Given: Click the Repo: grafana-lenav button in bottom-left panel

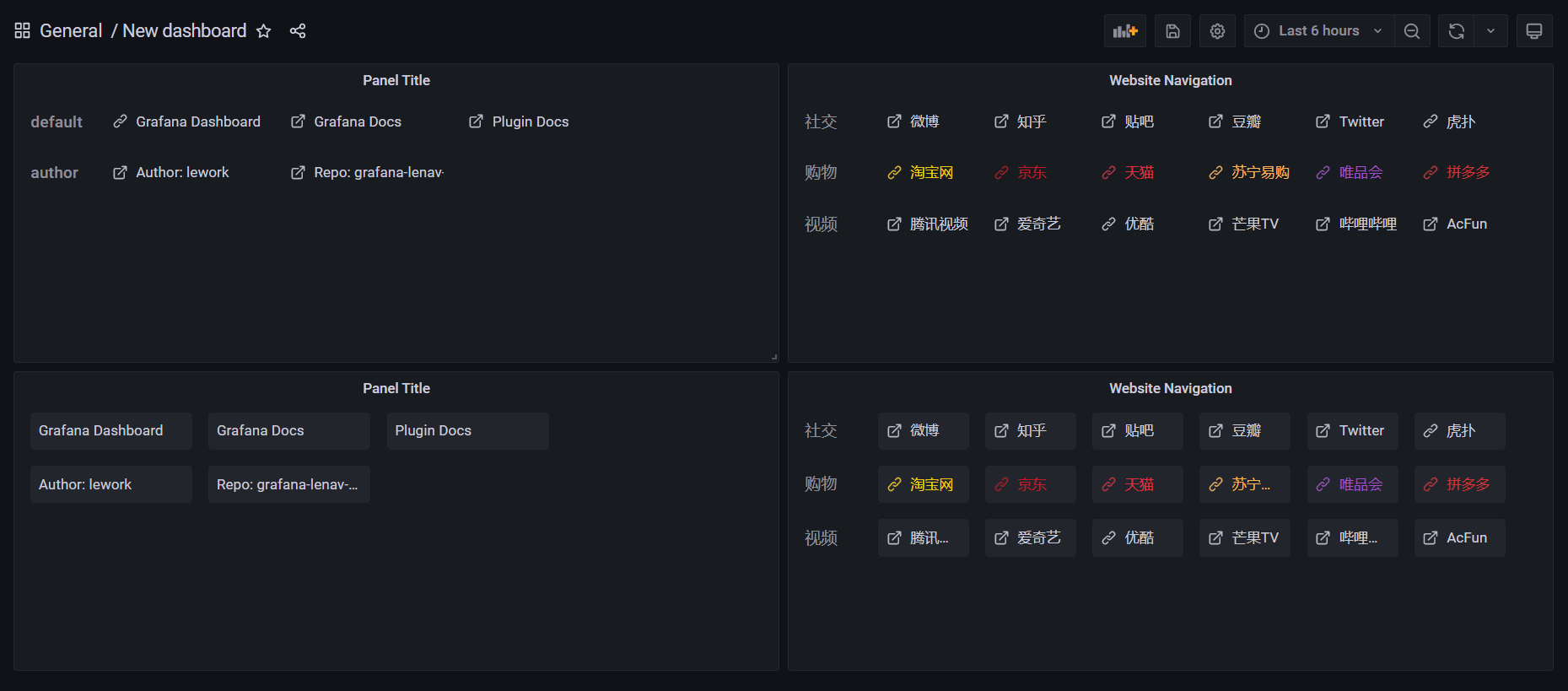Looking at the screenshot, I should tap(289, 484).
